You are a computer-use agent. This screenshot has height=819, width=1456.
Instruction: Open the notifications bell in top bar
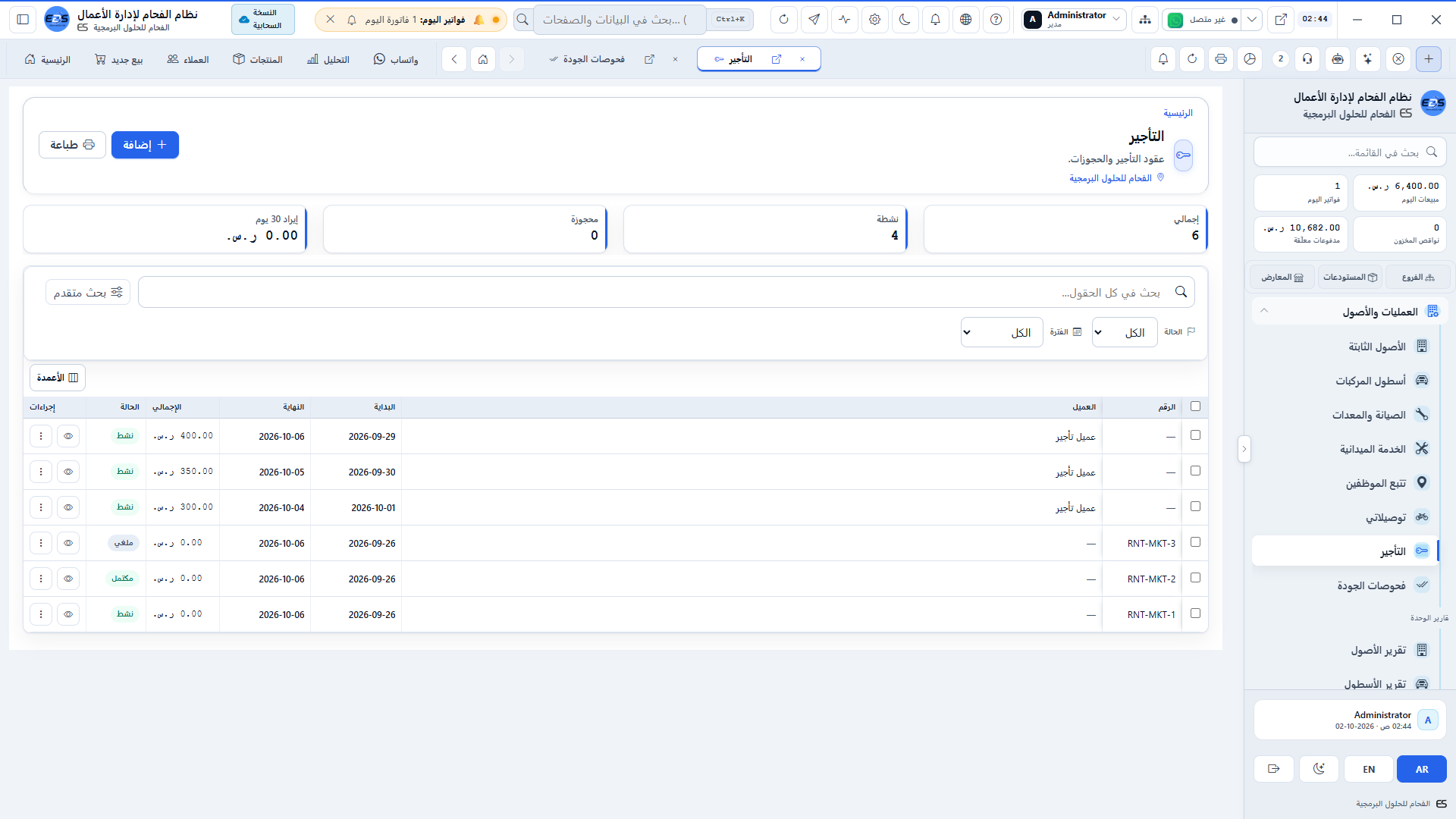tap(936, 20)
